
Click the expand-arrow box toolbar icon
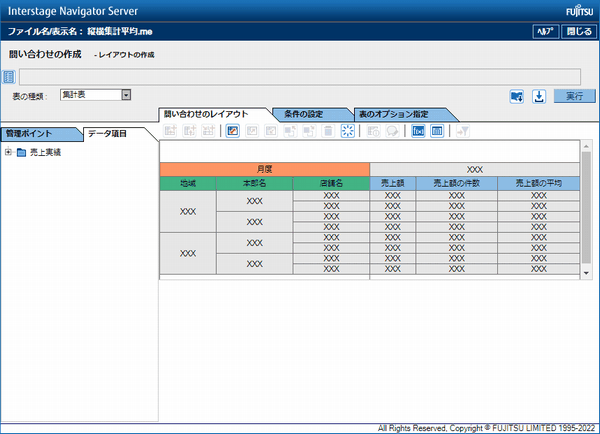pyautogui.click(x=252, y=131)
